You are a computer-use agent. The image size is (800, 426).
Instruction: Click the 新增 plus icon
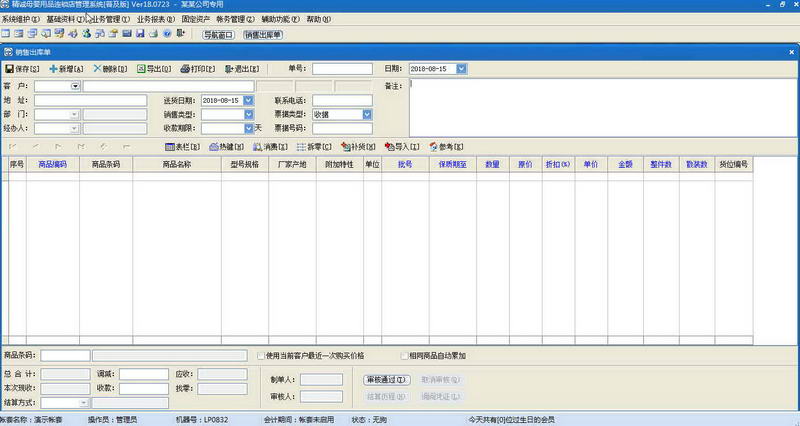[x=54, y=68]
